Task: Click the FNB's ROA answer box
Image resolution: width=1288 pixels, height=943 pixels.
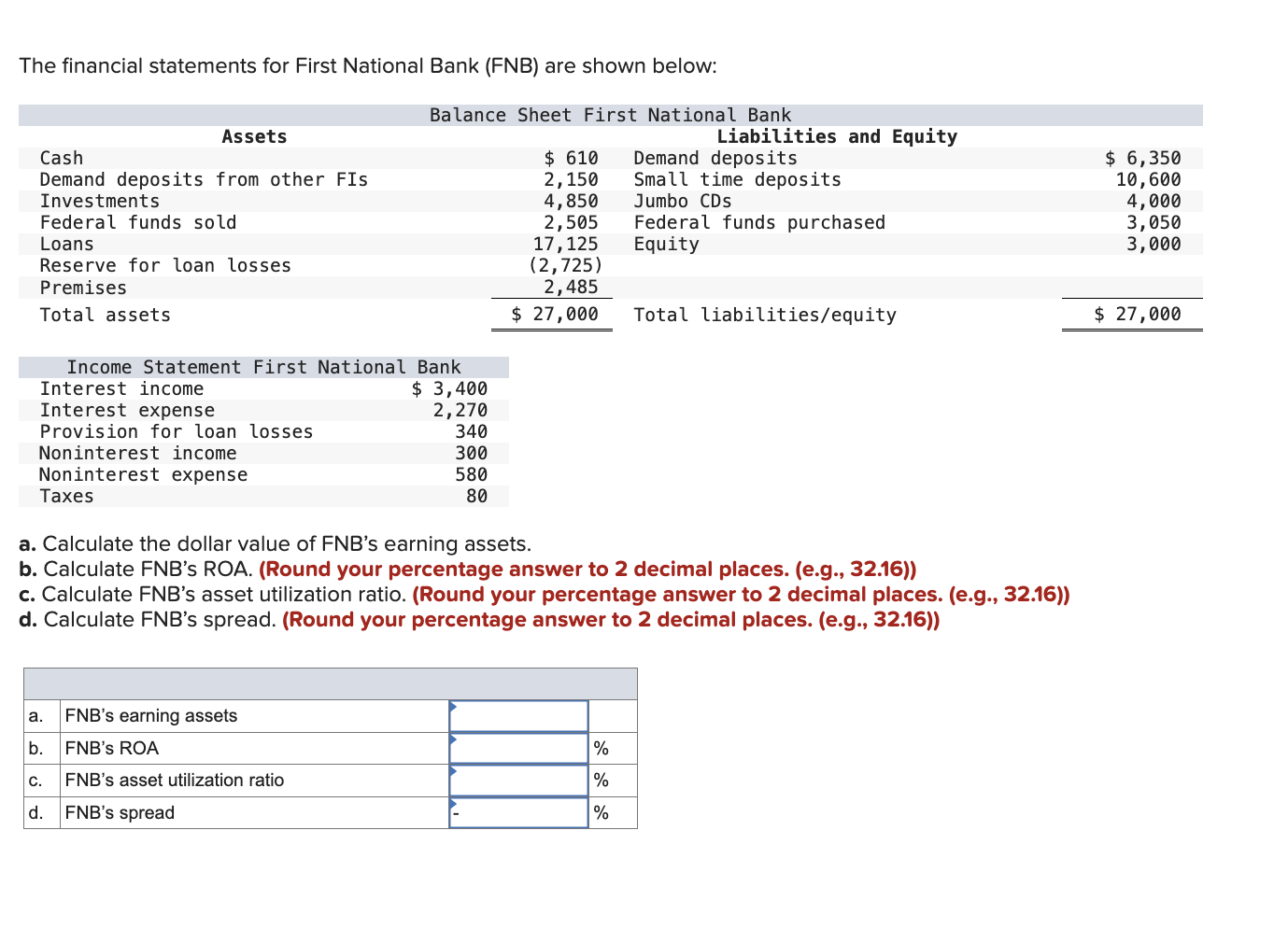Action: tap(517, 747)
